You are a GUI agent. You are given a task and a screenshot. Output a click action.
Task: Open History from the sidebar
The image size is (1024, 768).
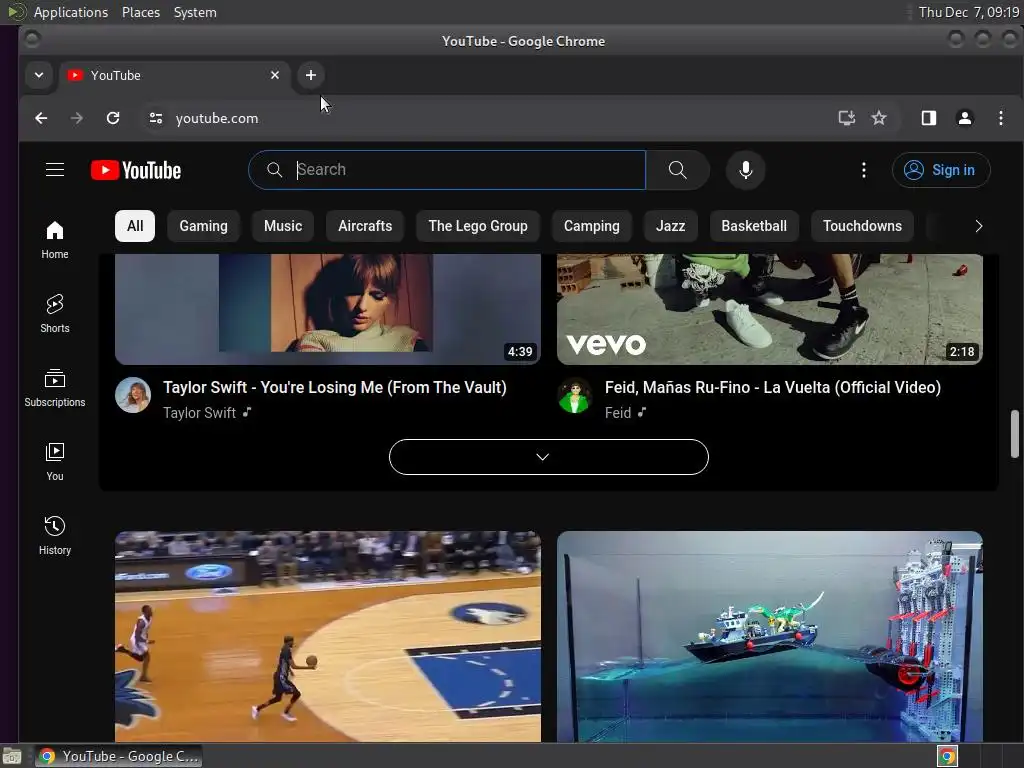coord(55,535)
